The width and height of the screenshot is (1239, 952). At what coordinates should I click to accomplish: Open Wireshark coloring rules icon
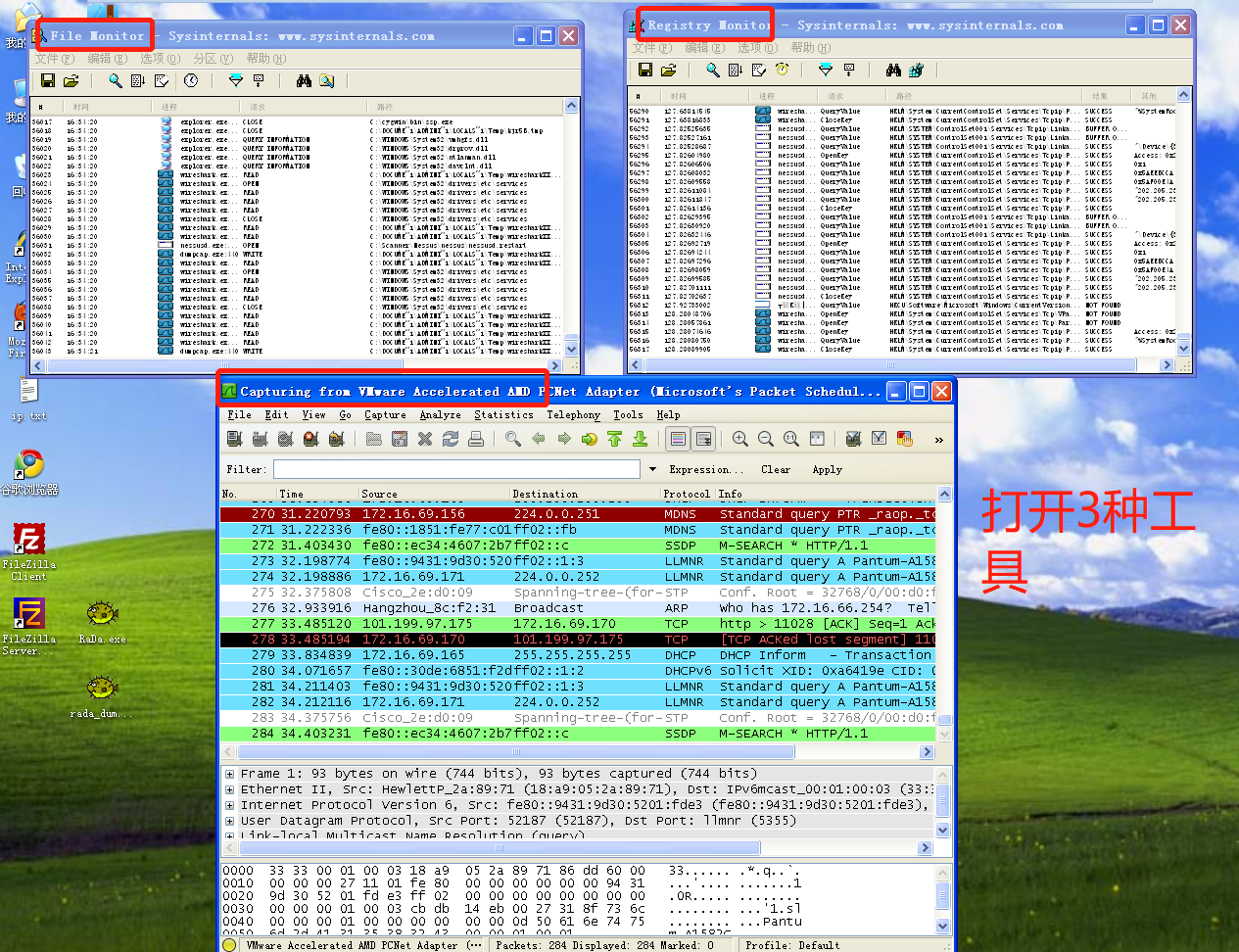(x=904, y=439)
